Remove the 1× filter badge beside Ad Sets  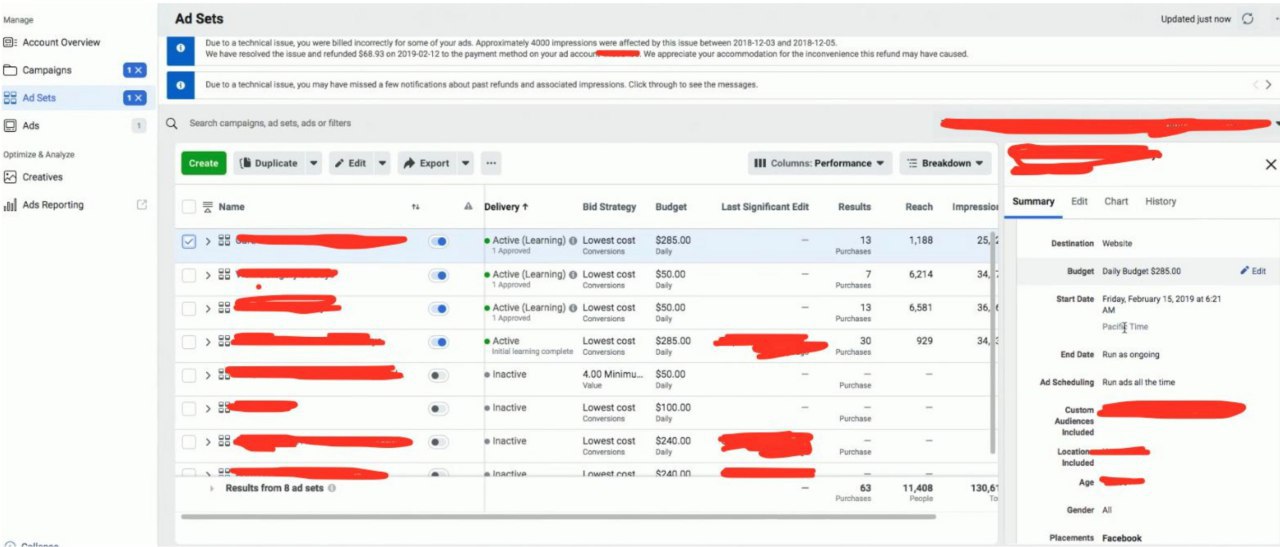tap(135, 98)
